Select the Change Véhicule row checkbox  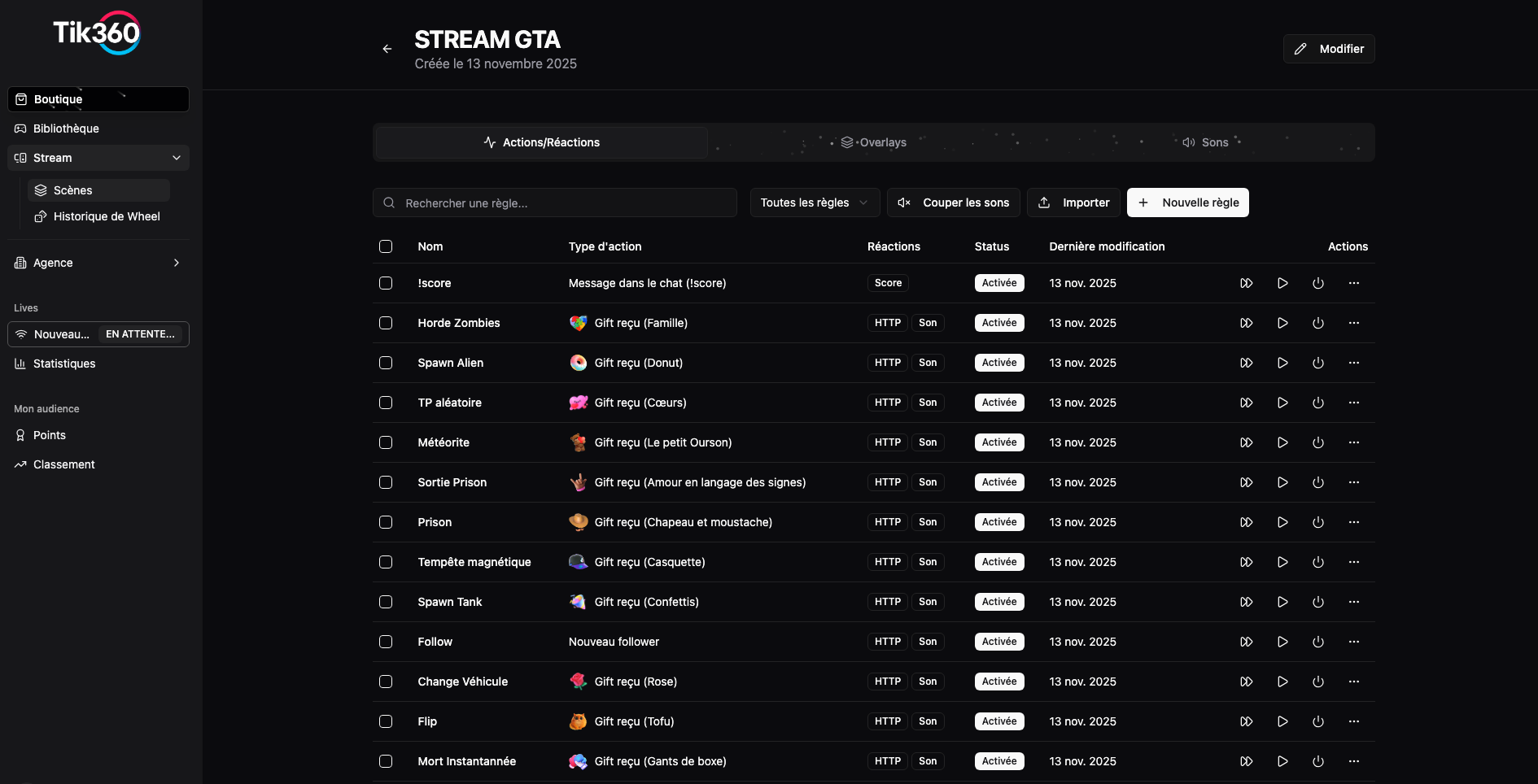coord(386,682)
